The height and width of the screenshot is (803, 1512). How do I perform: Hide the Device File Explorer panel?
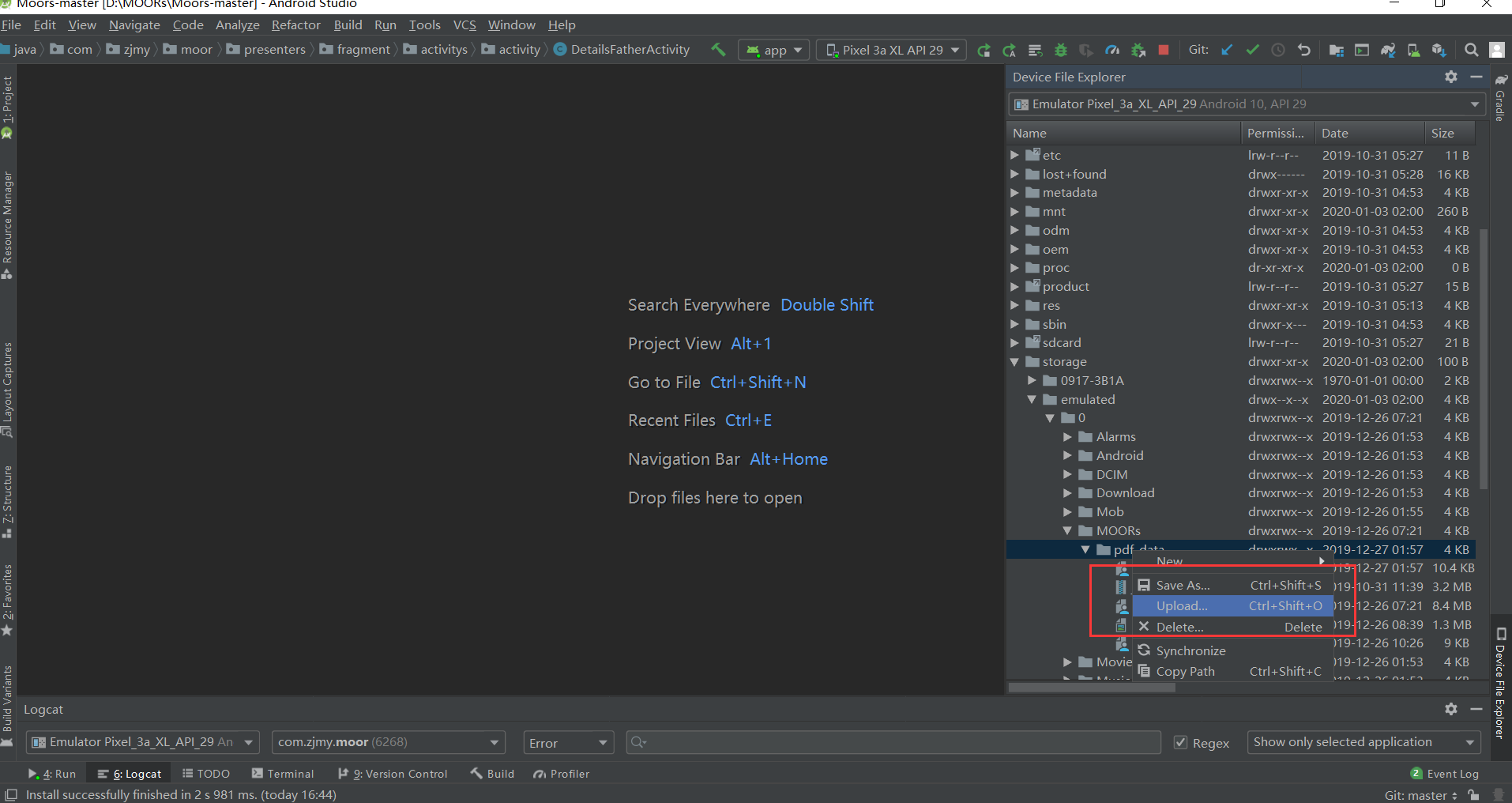click(1476, 77)
